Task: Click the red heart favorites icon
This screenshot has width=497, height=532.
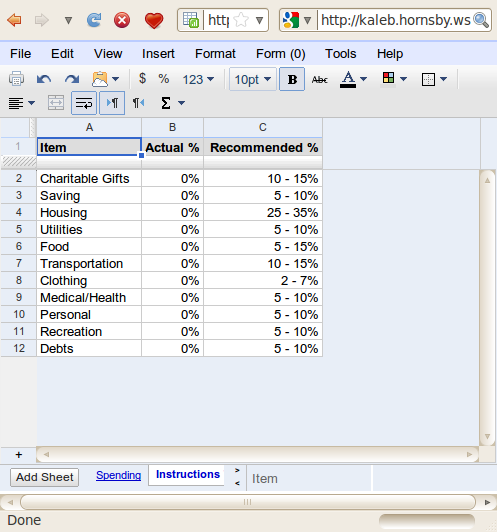Action: click(x=154, y=20)
